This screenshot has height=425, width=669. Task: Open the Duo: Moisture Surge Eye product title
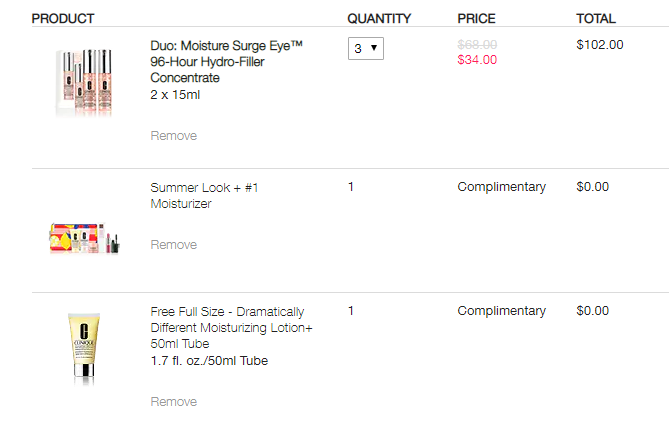(x=227, y=61)
